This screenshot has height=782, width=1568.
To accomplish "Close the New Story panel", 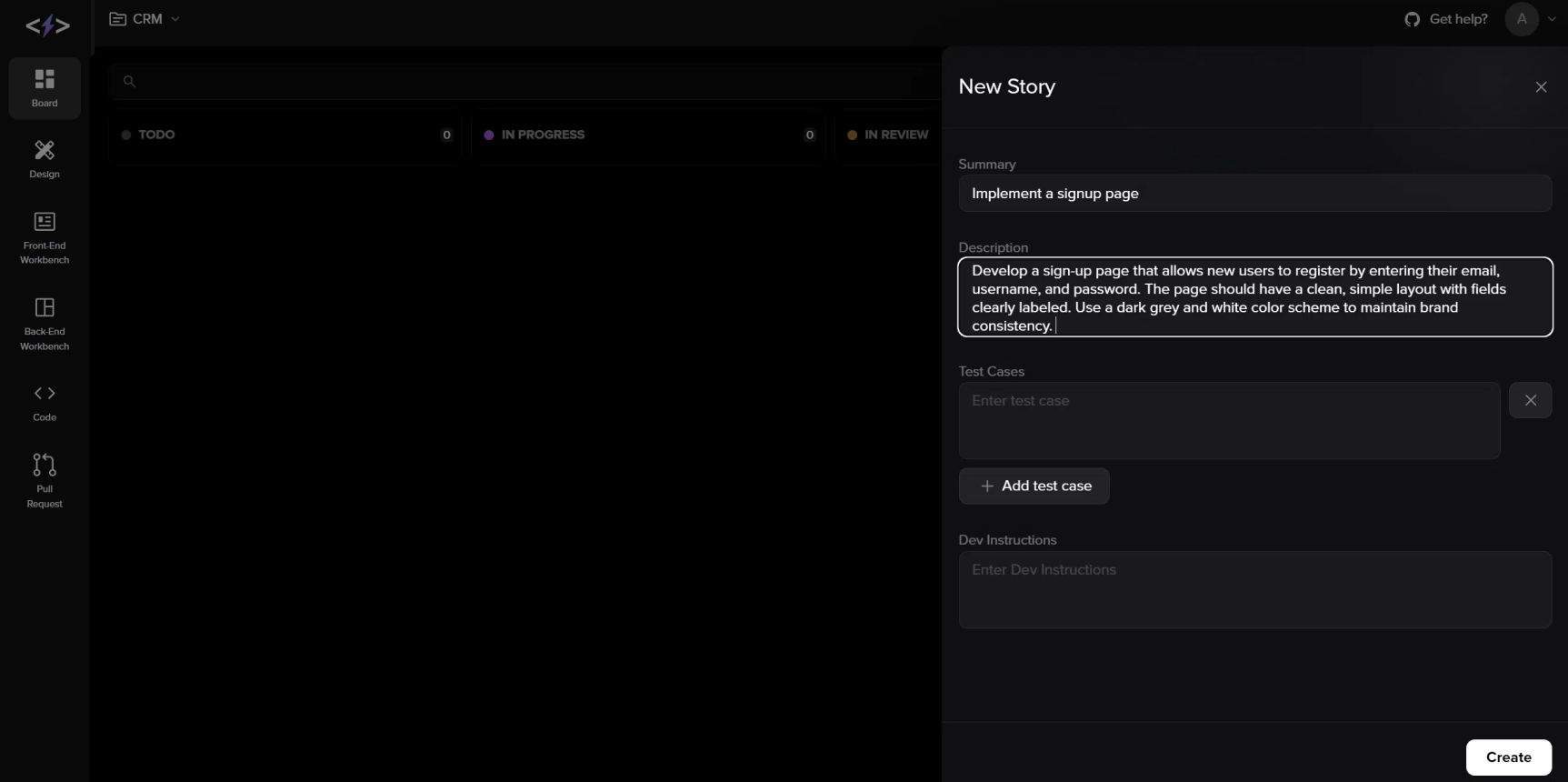I will coord(1541,87).
